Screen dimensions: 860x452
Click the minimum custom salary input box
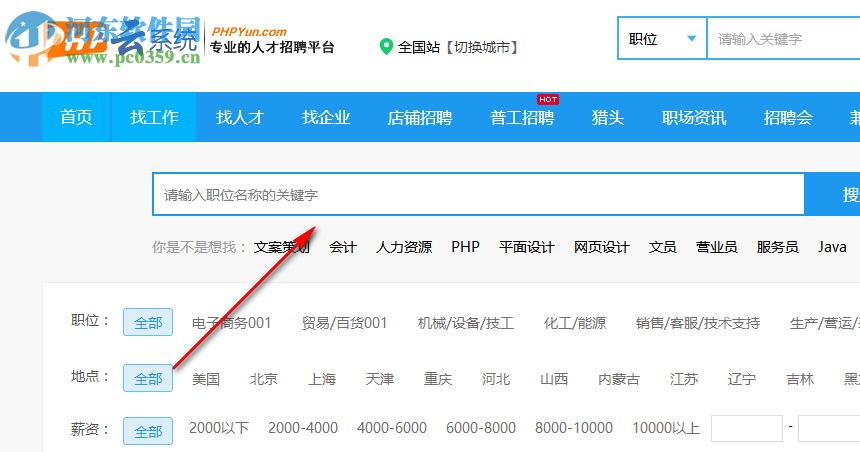tap(746, 428)
